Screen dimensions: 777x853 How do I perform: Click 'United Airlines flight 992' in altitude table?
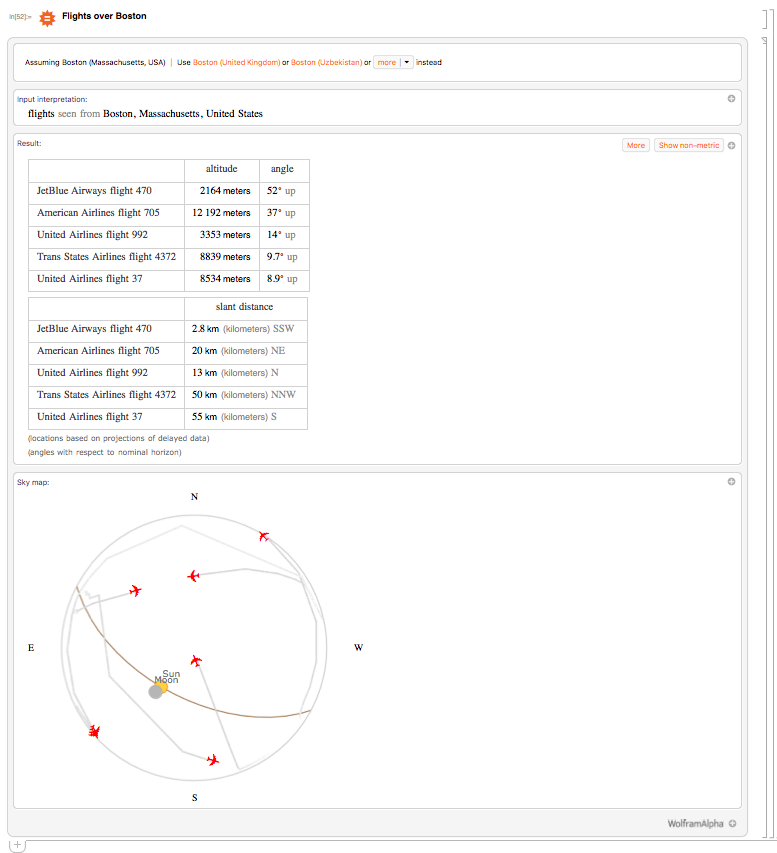tap(92, 234)
